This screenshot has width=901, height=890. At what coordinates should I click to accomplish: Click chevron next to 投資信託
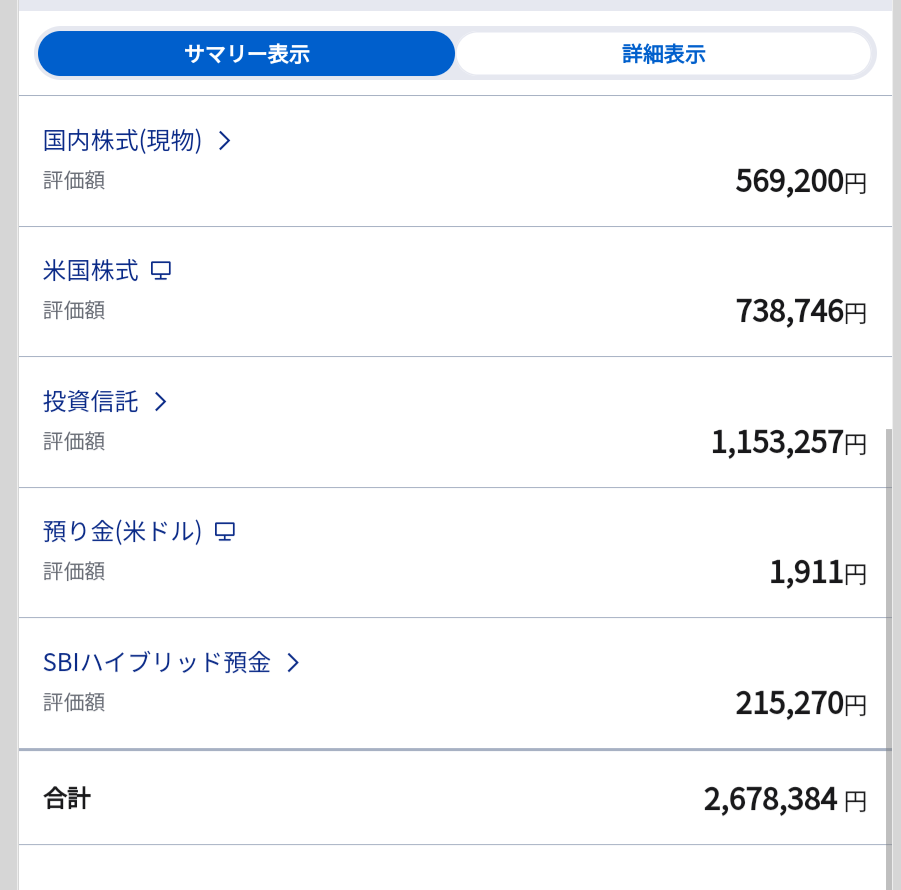(161, 401)
